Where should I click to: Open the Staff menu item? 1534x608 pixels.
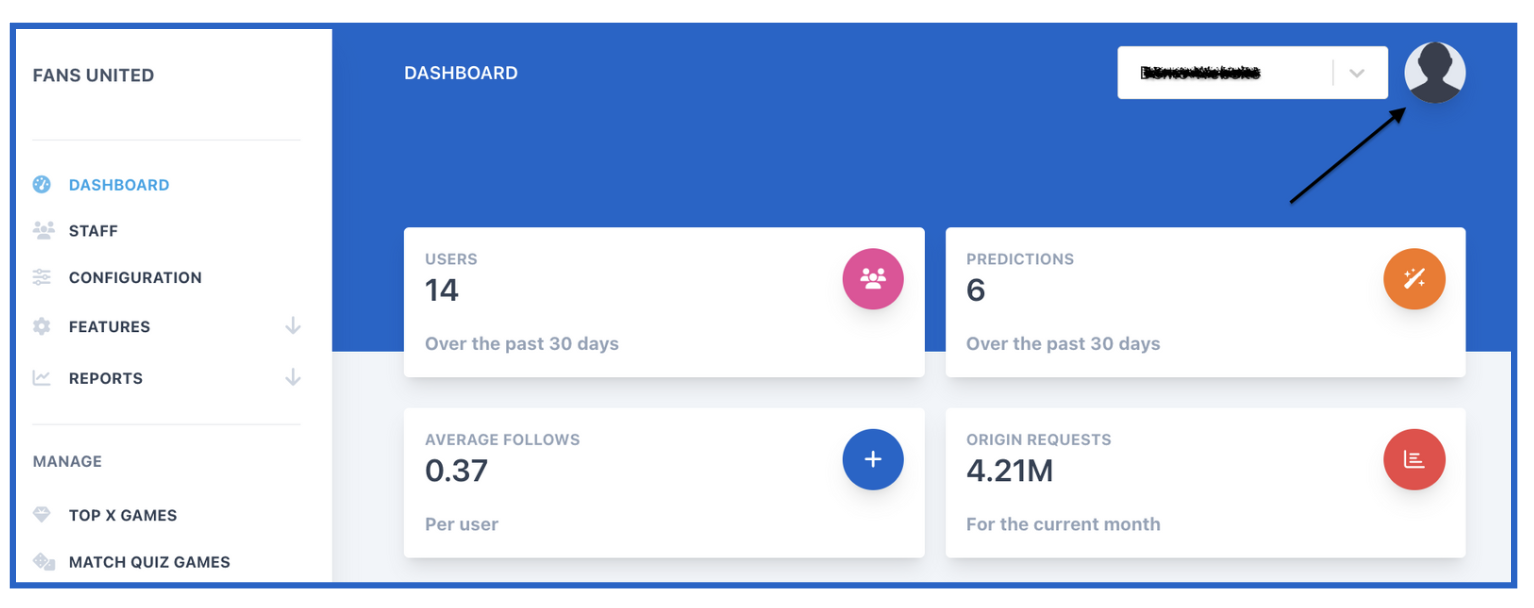coord(93,231)
